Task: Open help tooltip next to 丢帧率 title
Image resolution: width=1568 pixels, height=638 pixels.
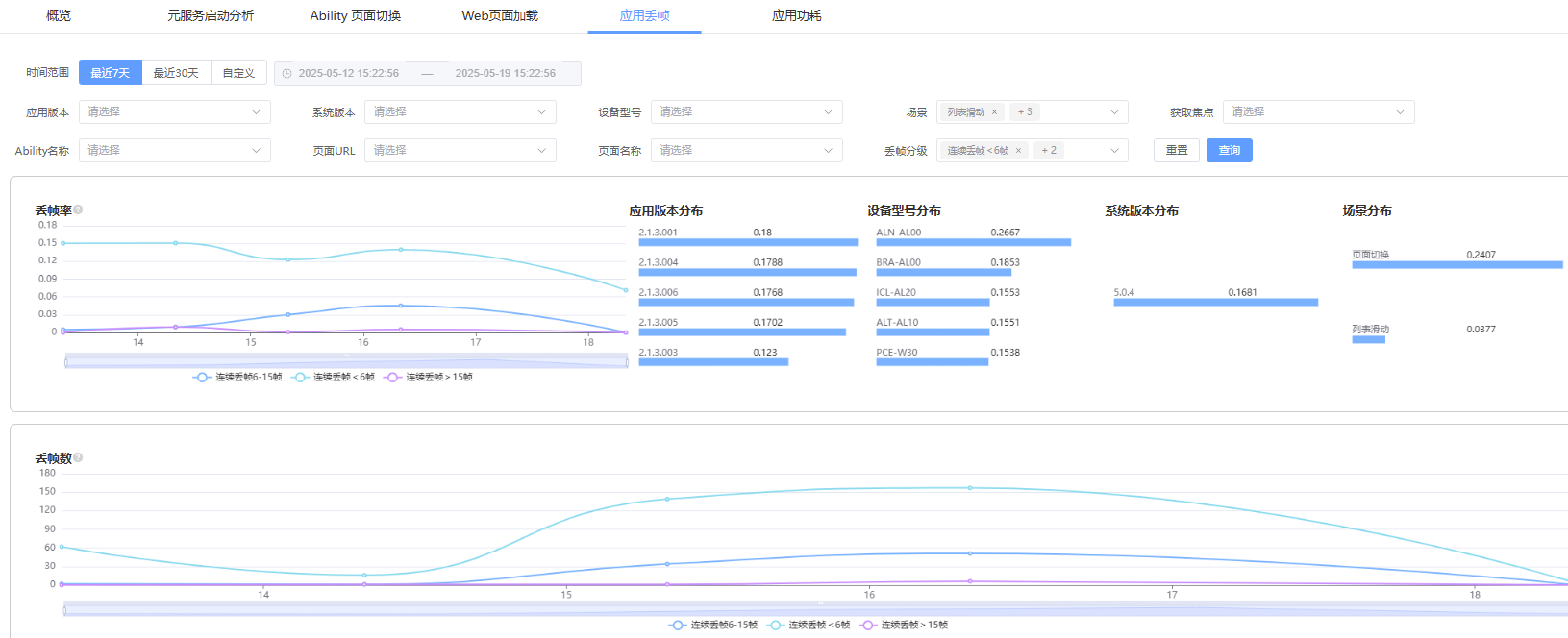Action: pyautogui.click(x=78, y=209)
